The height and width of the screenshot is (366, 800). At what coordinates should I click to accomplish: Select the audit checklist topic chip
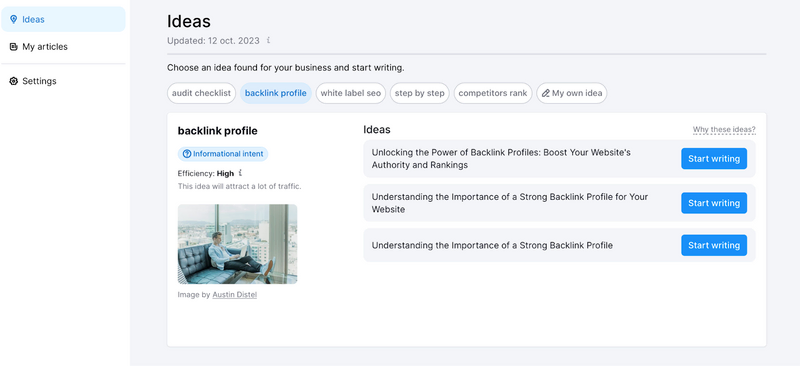pos(202,93)
